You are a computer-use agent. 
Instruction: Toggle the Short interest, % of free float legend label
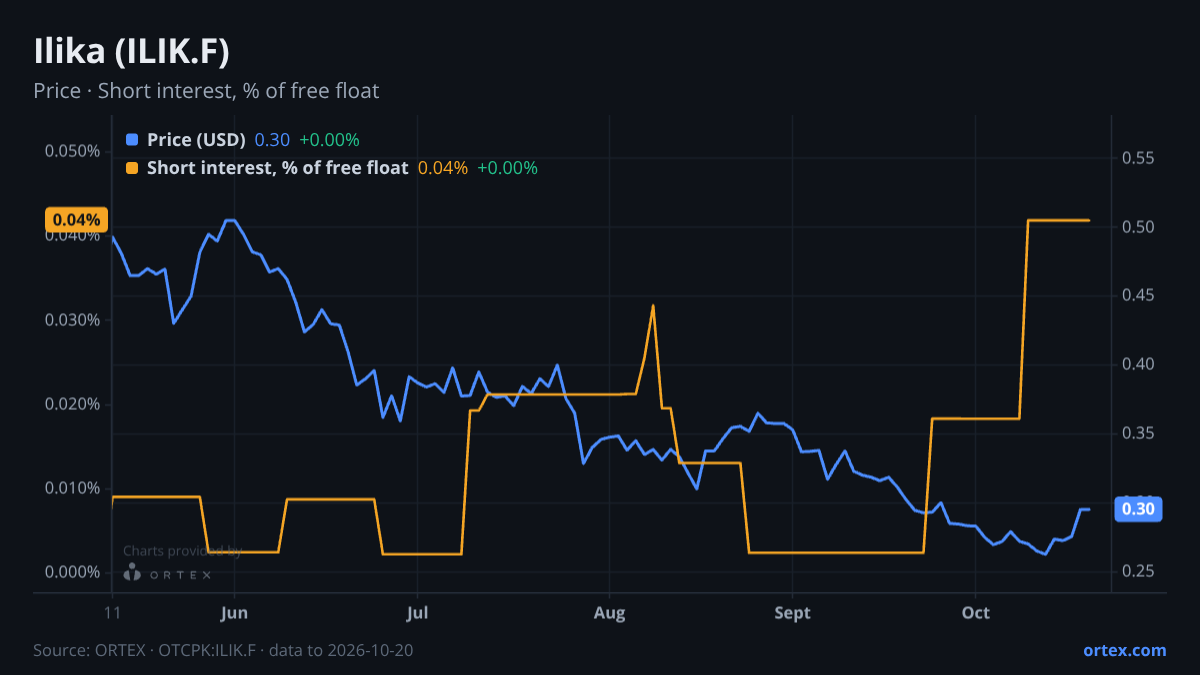277,168
